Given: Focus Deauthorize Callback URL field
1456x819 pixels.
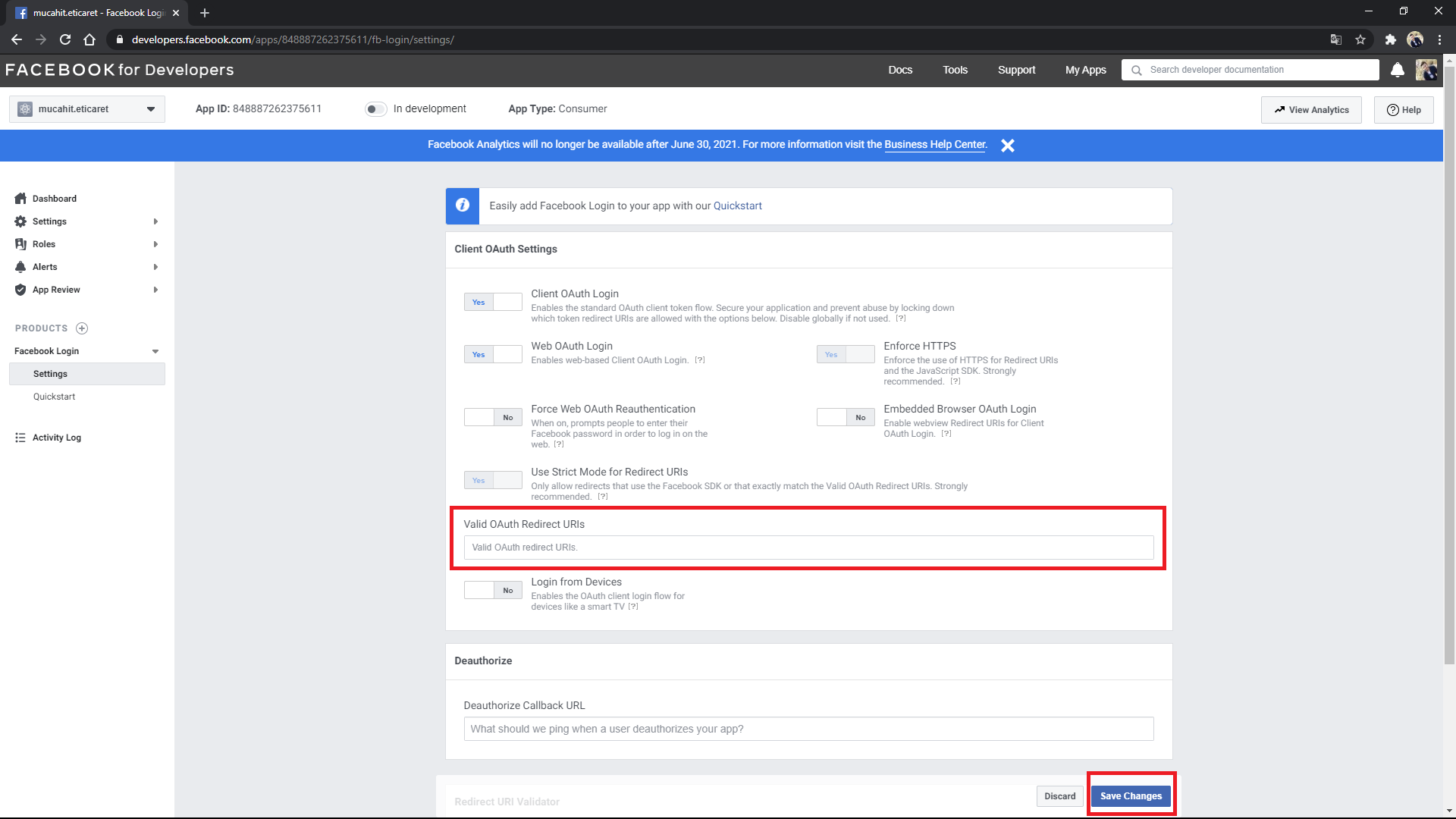Looking at the screenshot, I should (x=808, y=729).
